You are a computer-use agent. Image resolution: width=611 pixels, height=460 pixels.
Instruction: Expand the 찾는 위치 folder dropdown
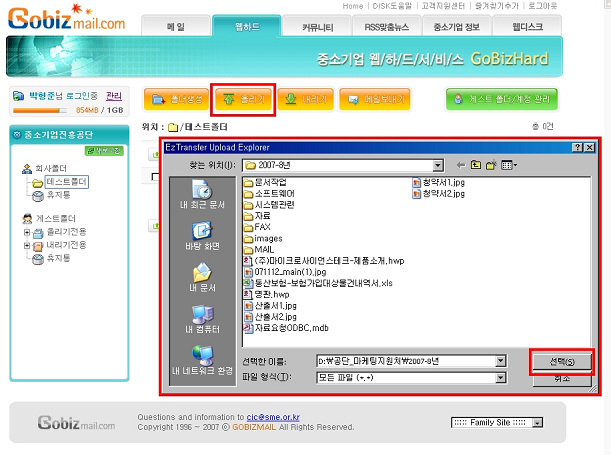[x=438, y=165]
